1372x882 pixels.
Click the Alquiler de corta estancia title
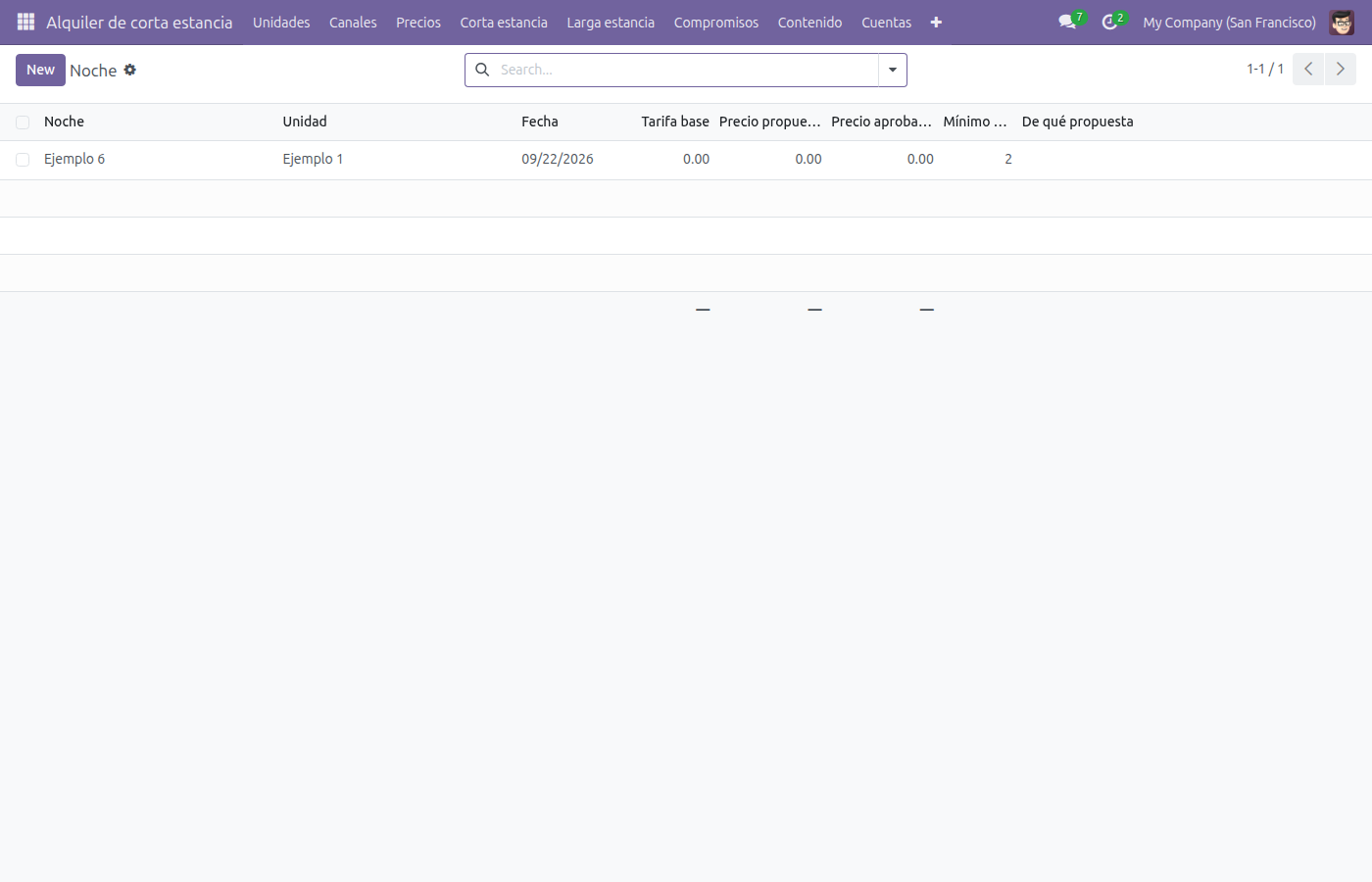[139, 23]
